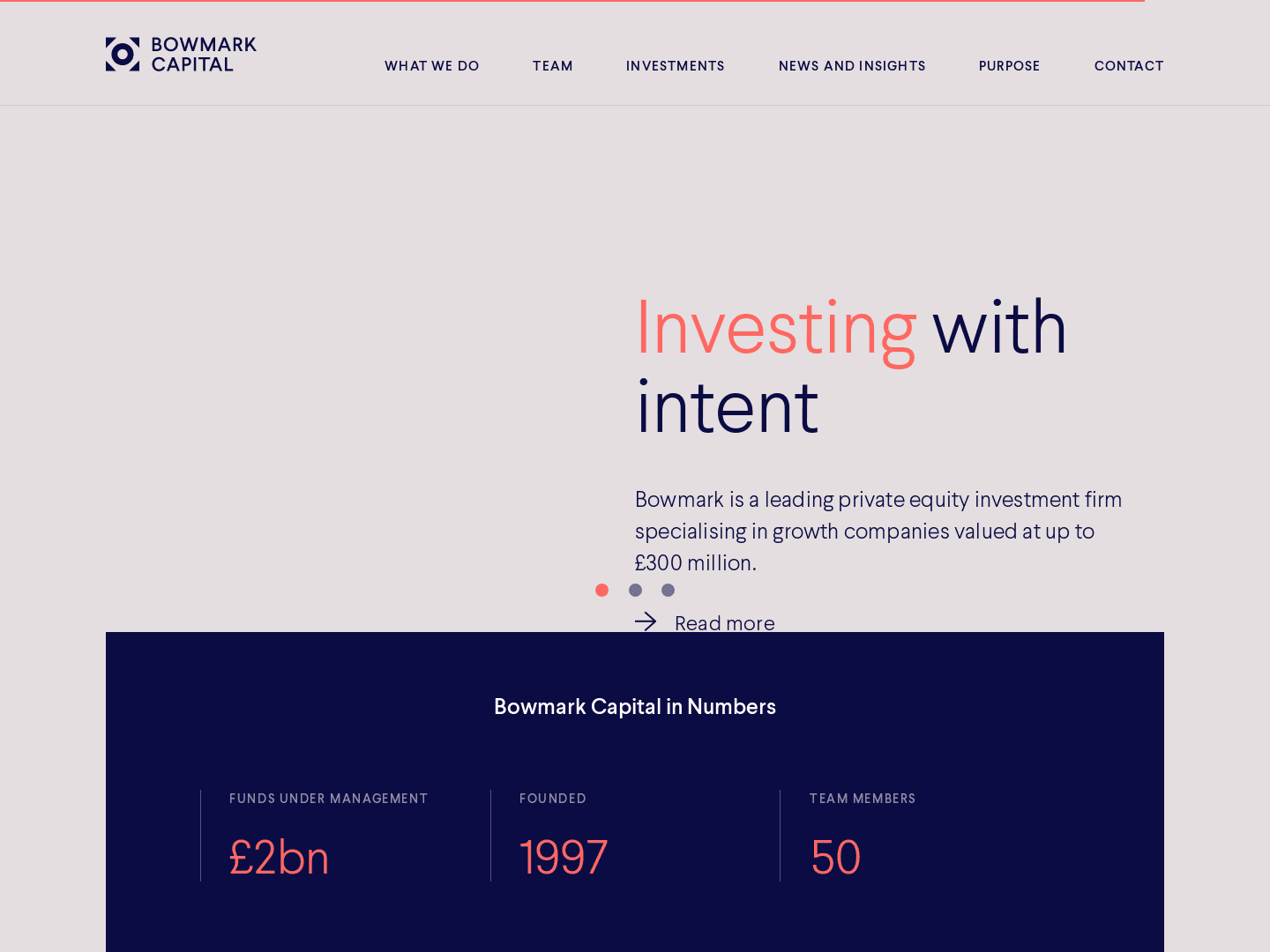
Task: Click the £2bn funds figure
Action: (x=279, y=857)
